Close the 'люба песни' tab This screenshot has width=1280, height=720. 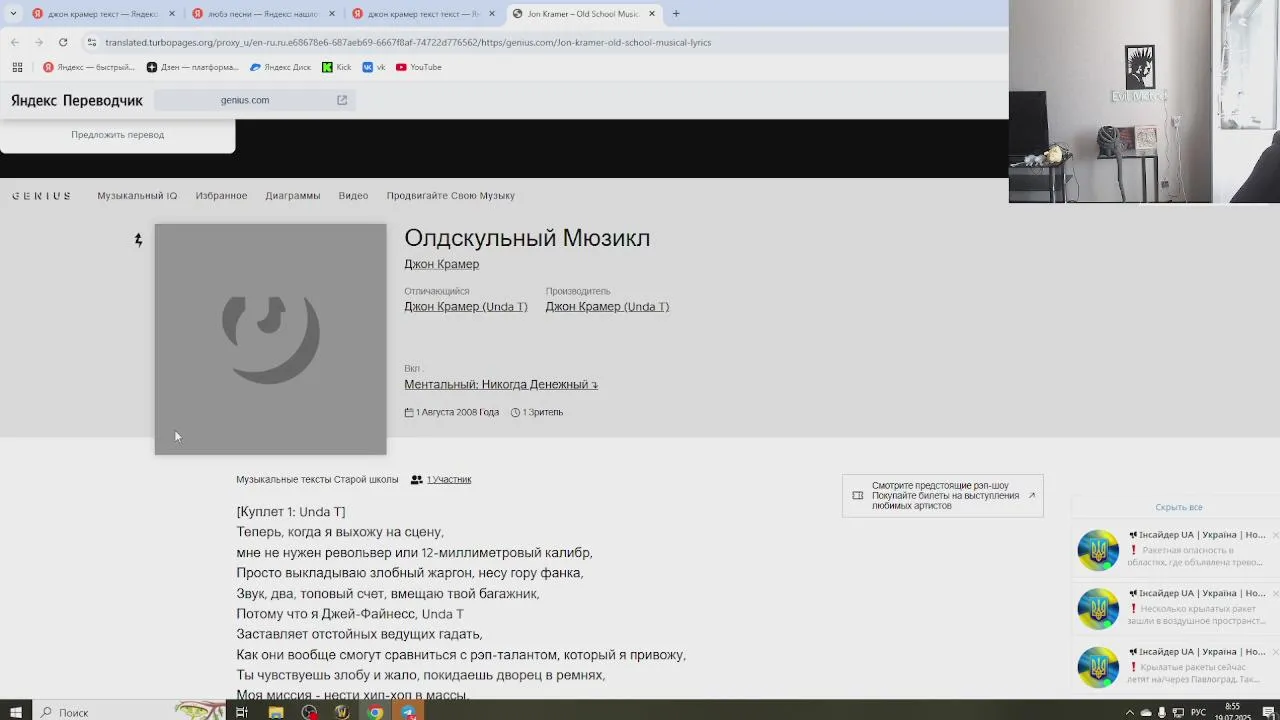tap(332, 14)
